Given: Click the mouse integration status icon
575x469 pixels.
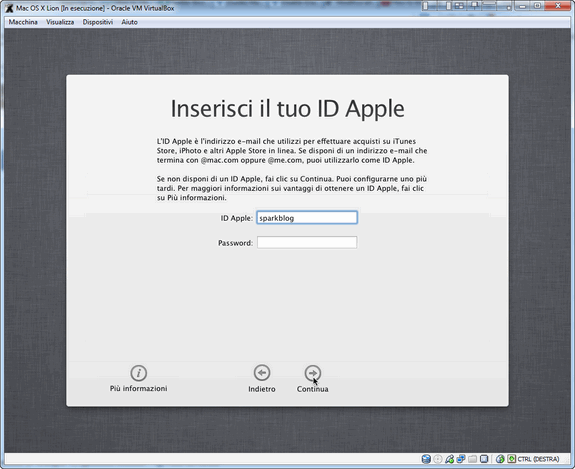Looking at the screenshot, I should pyautogui.click(x=500, y=459).
